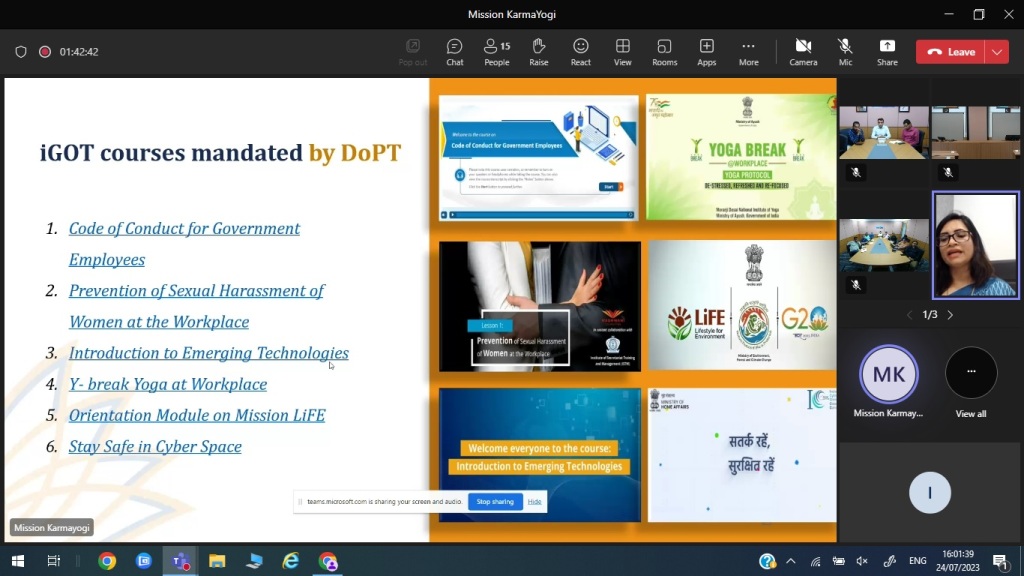
Task: Launch Google Chrome from the taskbar
Action: tap(107, 561)
